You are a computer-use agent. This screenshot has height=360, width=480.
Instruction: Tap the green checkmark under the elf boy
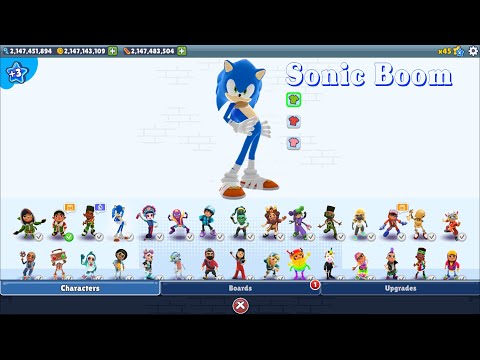pyautogui.click(x=69, y=237)
